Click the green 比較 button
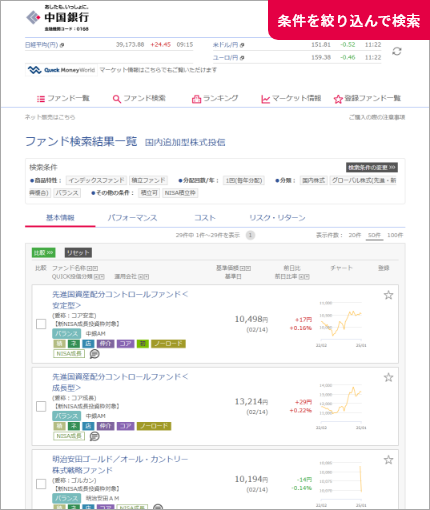The height and width of the screenshot is (510, 430). [x=44, y=253]
